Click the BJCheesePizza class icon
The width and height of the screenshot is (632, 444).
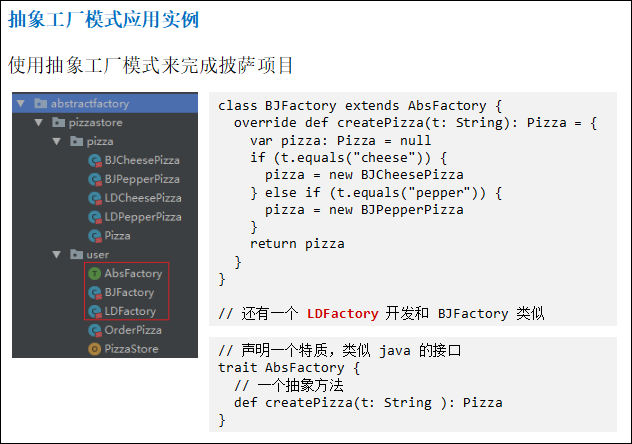(x=95, y=161)
